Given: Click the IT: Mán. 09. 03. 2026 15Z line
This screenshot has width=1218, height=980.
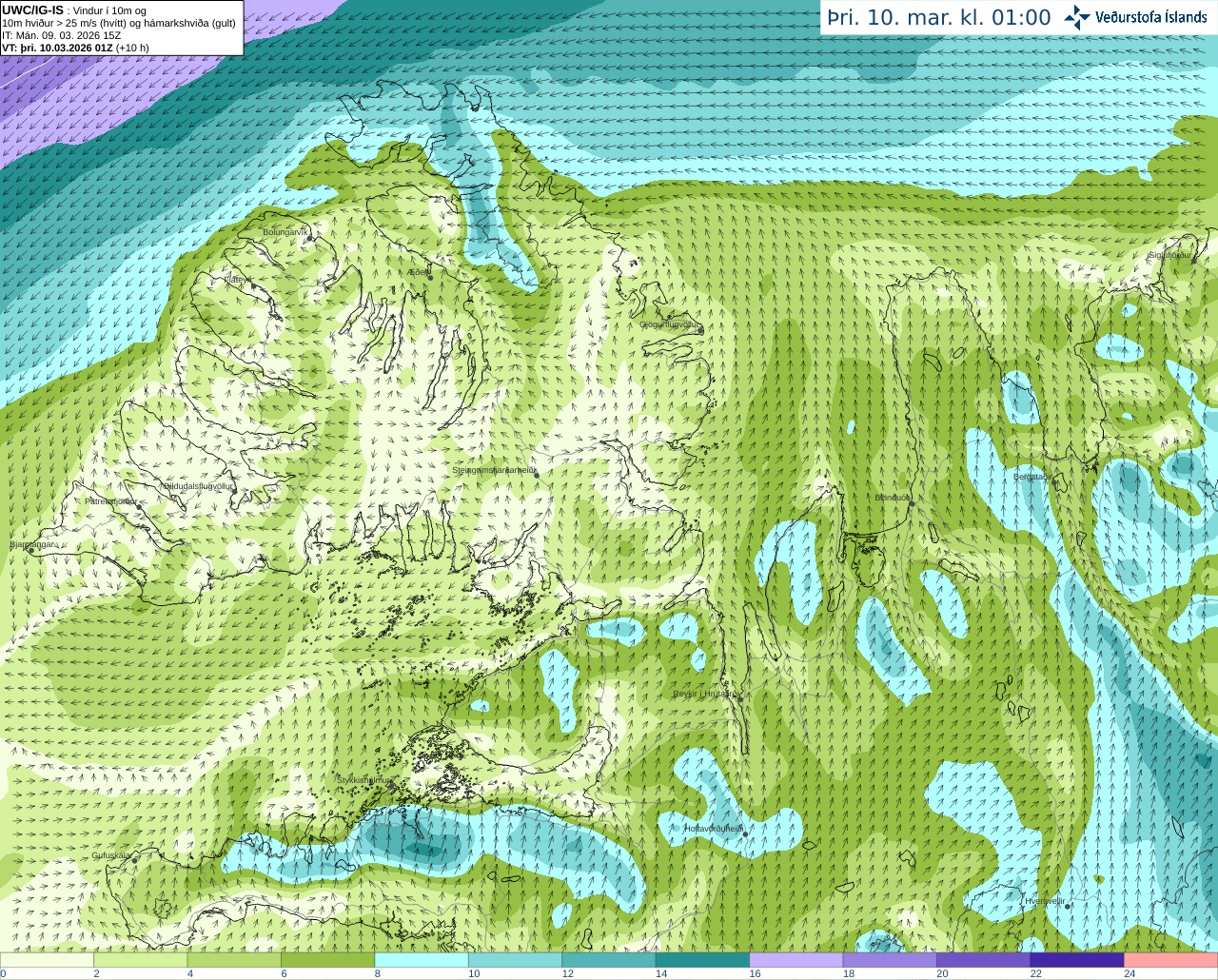Looking at the screenshot, I should click(62, 35).
